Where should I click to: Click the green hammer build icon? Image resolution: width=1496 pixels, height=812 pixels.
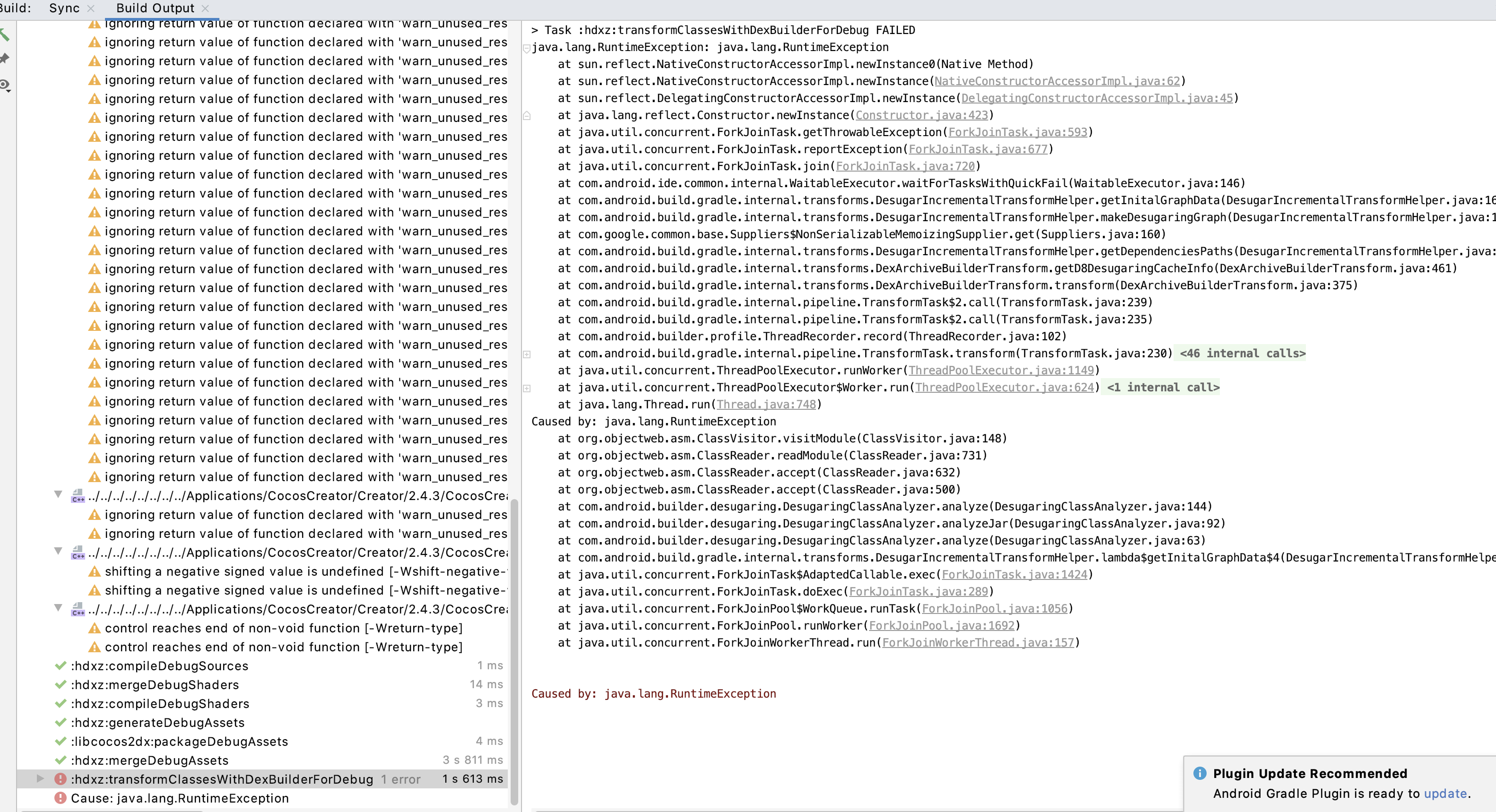[4, 35]
